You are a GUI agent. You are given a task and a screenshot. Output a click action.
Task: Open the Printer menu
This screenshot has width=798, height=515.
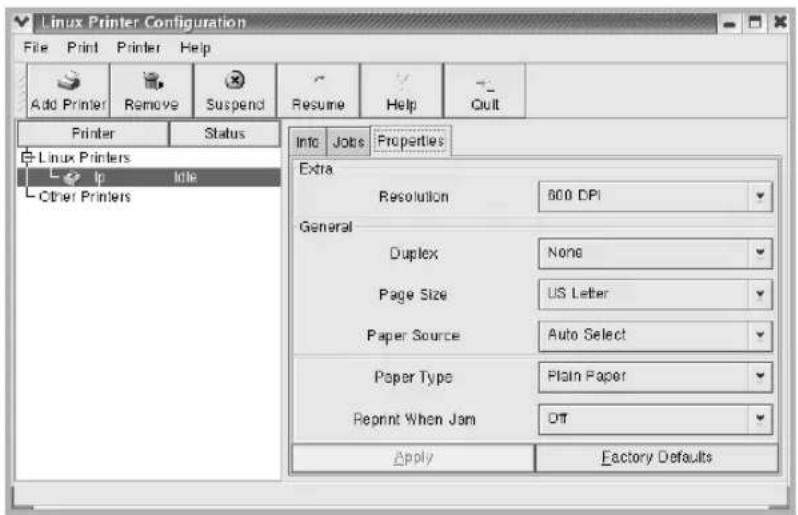point(138,47)
